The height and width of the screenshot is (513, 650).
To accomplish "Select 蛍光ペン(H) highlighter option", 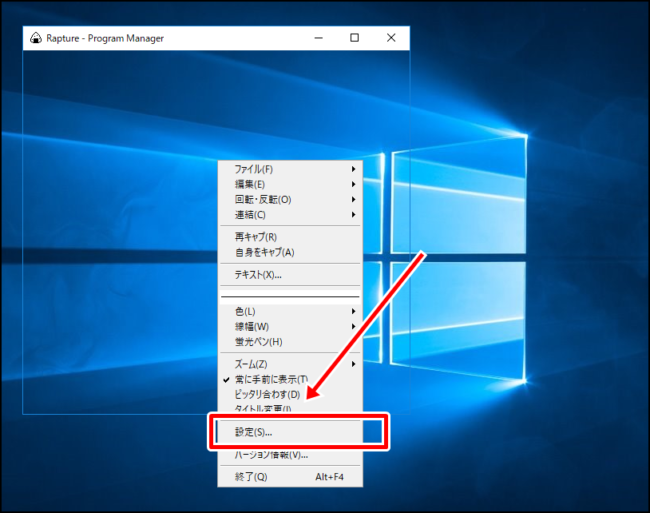I will tap(290, 342).
